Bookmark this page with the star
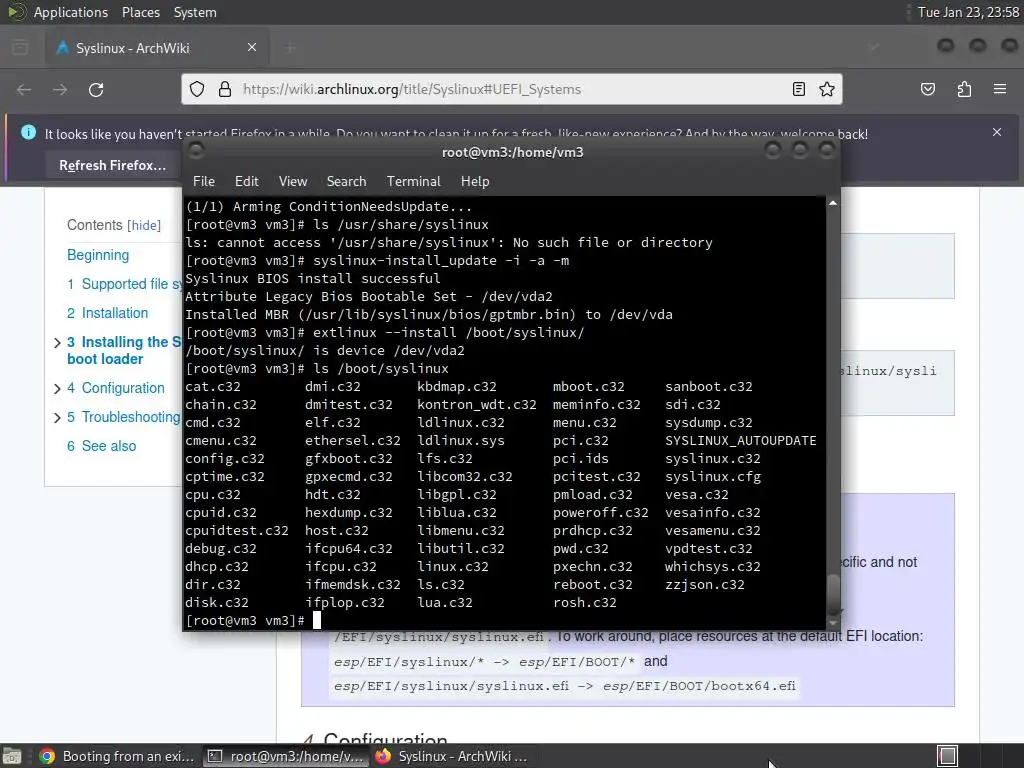The height and width of the screenshot is (768, 1024). (827, 89)
